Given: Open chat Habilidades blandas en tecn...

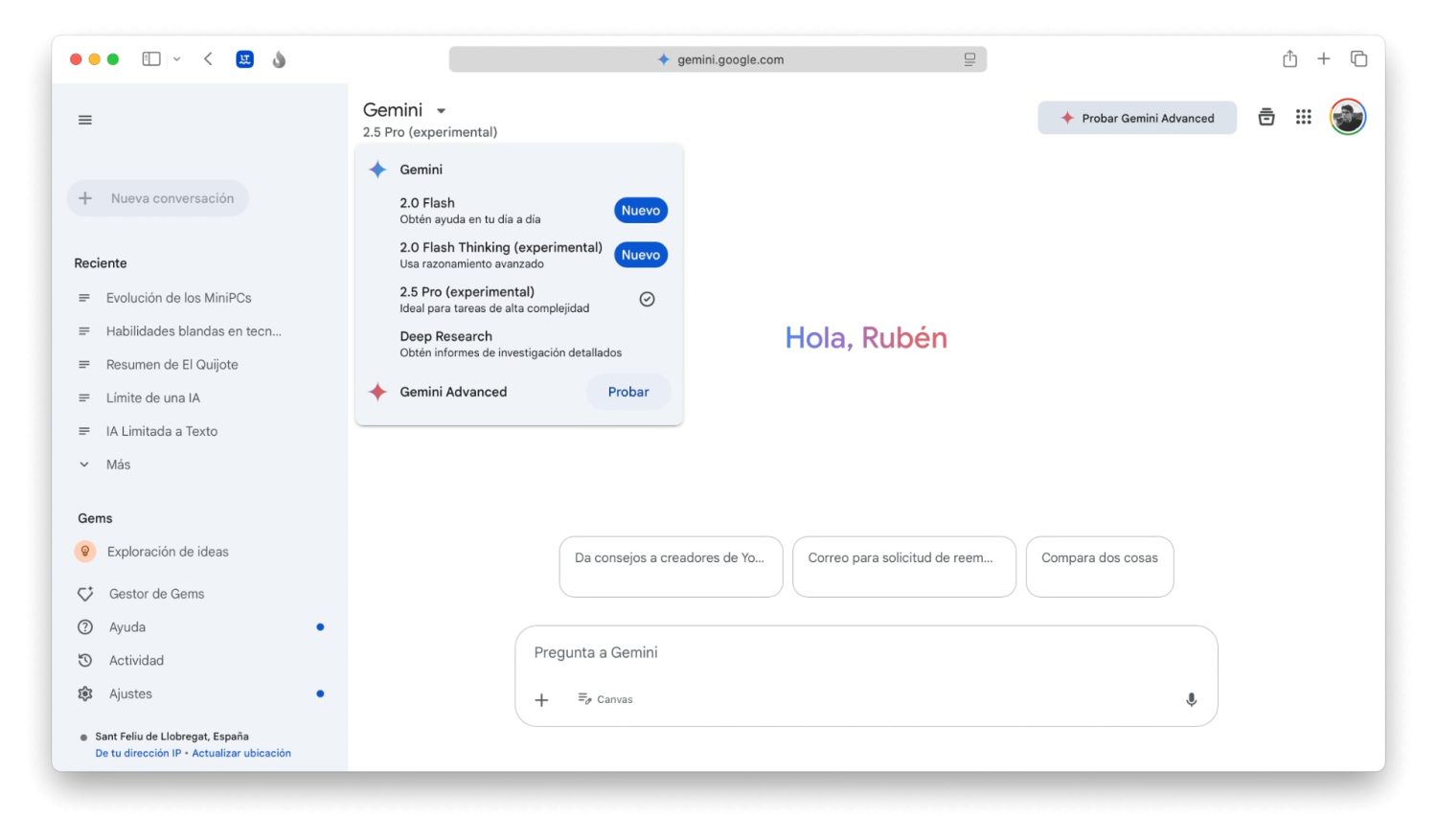Looking at the screenshot, I should click(x=194, y=331).
